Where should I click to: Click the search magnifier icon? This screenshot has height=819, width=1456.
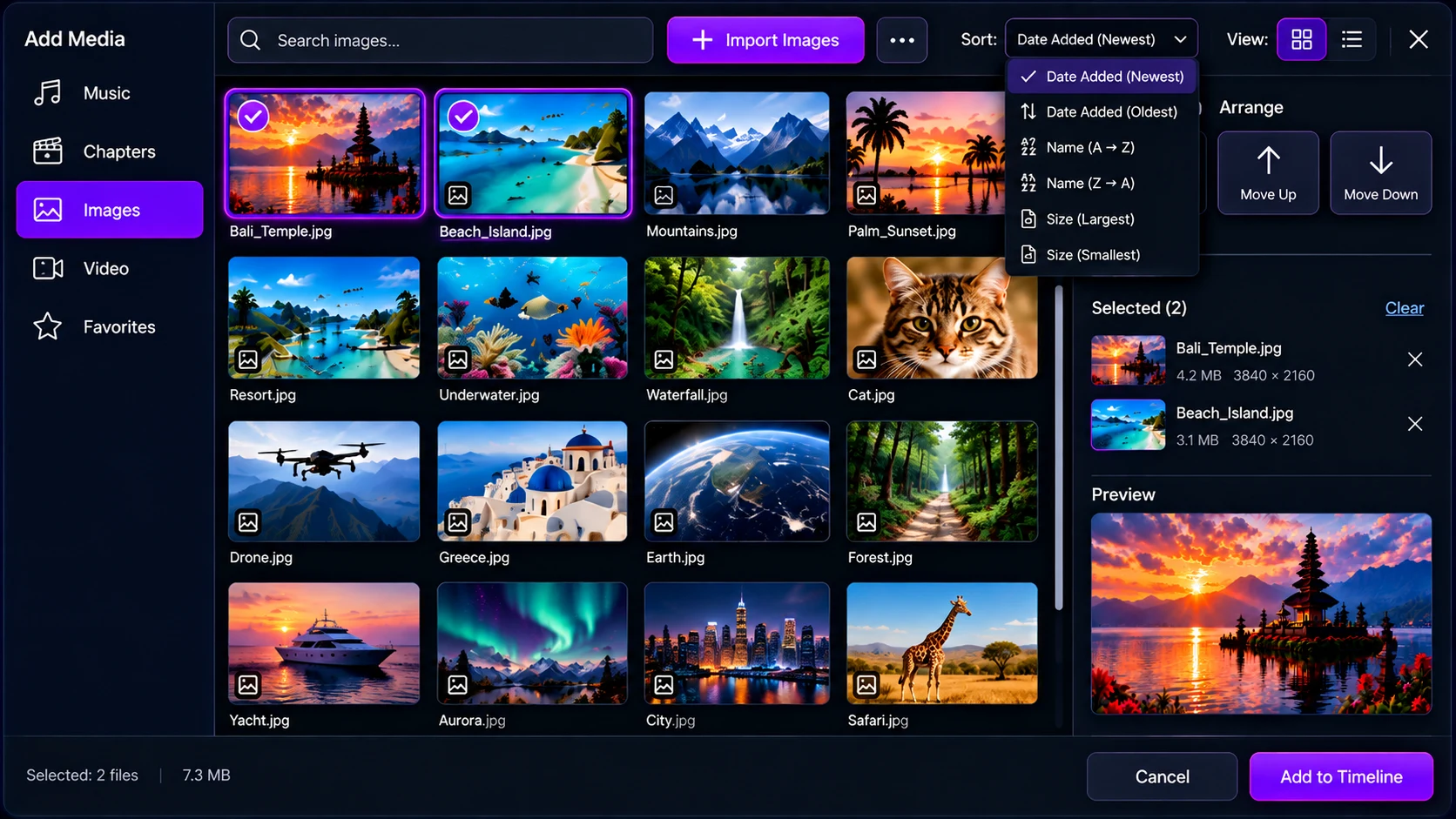tap(251, 40)
